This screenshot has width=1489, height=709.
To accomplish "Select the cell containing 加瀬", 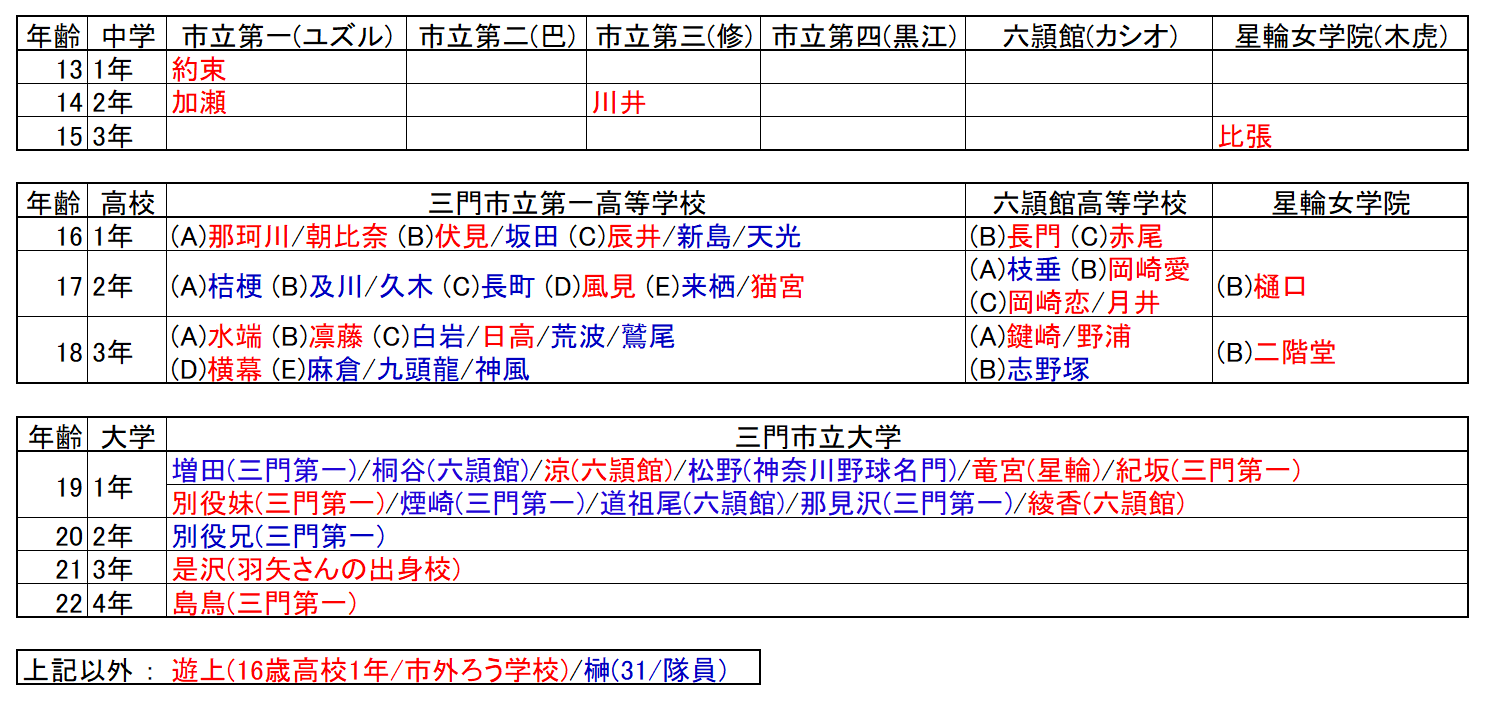I will [x=287, y=101].
